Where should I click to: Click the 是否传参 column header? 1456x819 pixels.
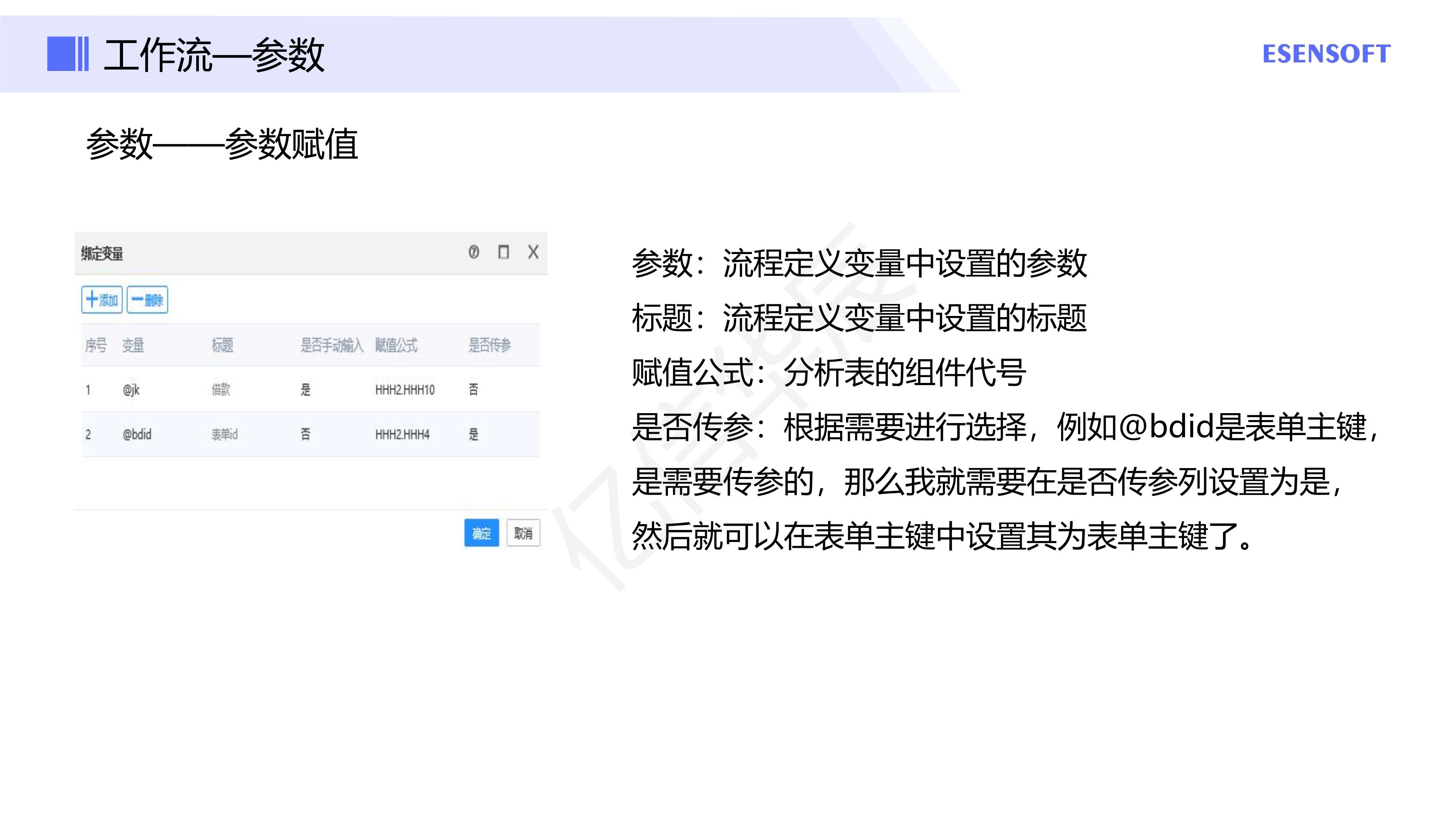[x=490, y=345]
